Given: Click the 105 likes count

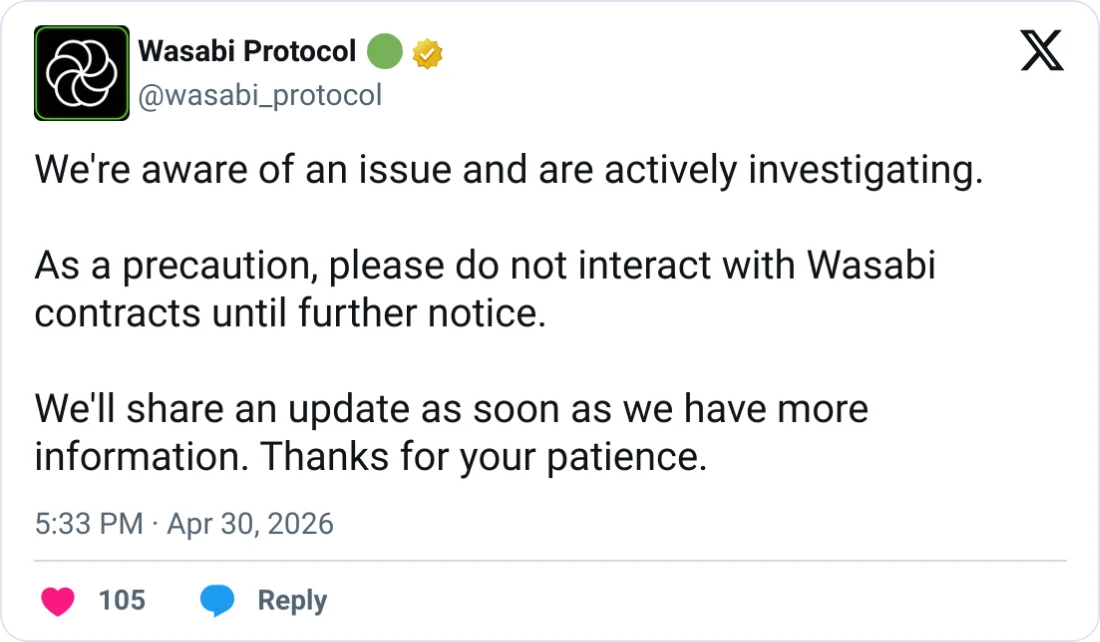Looking at the screenshot, I should pyautogui.click(x=122, y=600).
